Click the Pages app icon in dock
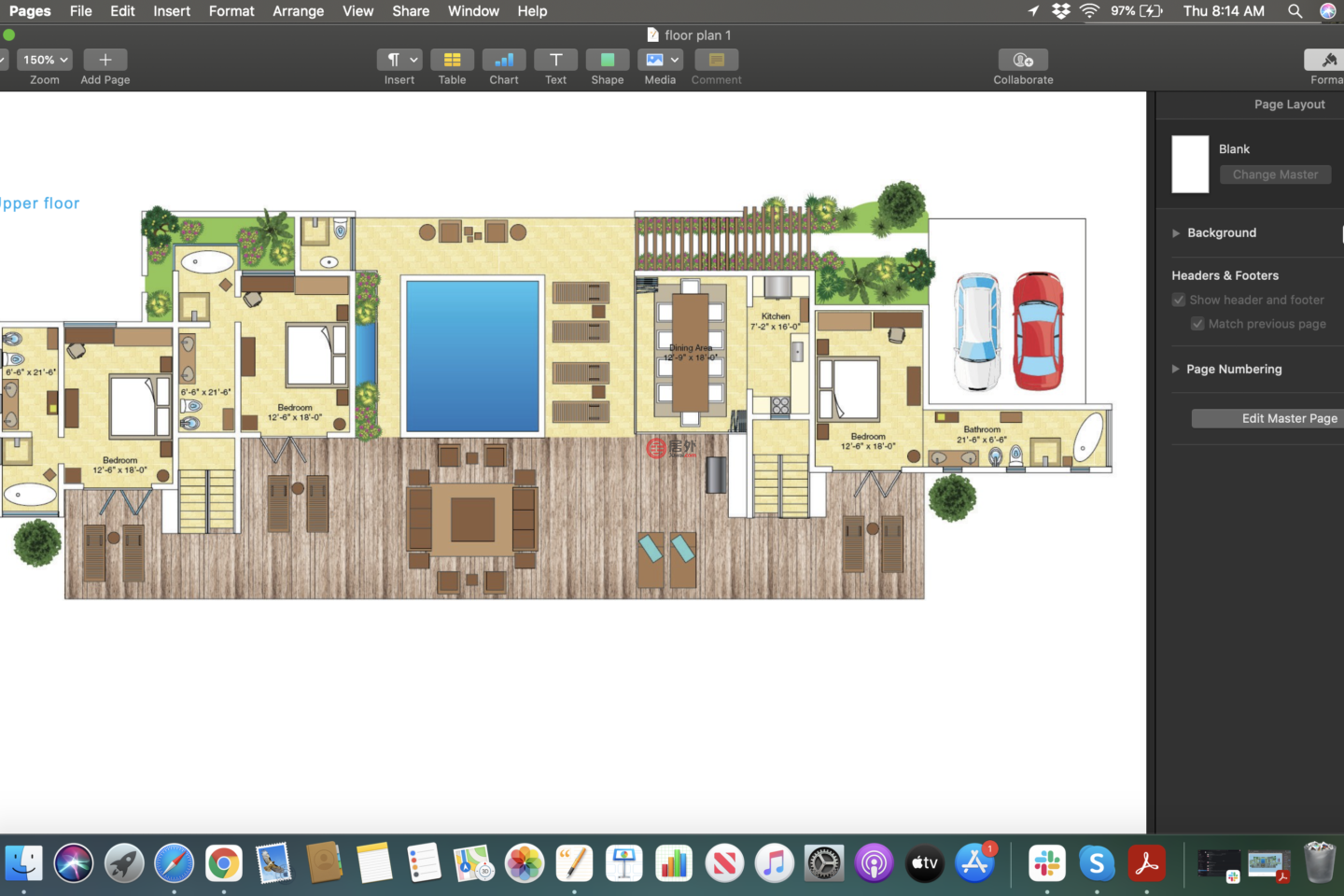1344x896 pixels. [574, 863]
